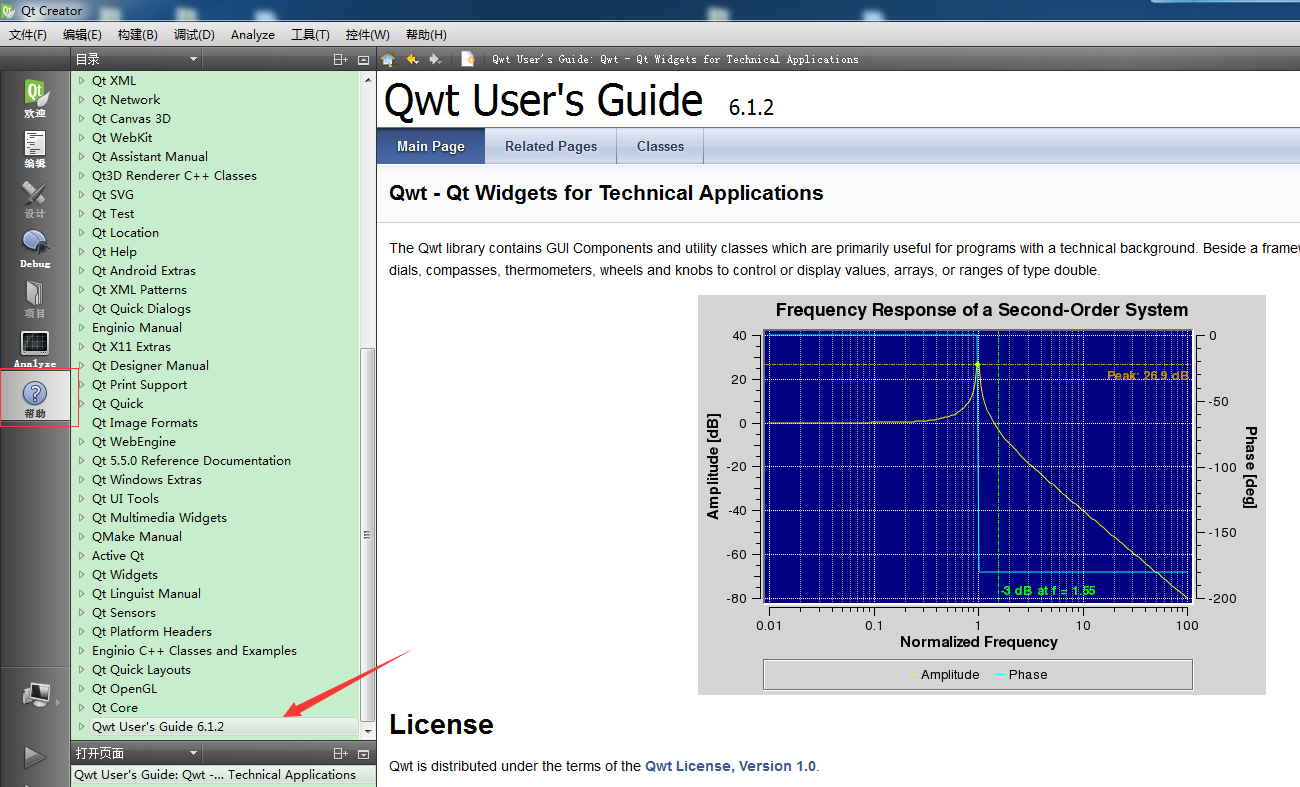
Task: Select Qt Print Support entry
Action: click(x=139, y=385)
